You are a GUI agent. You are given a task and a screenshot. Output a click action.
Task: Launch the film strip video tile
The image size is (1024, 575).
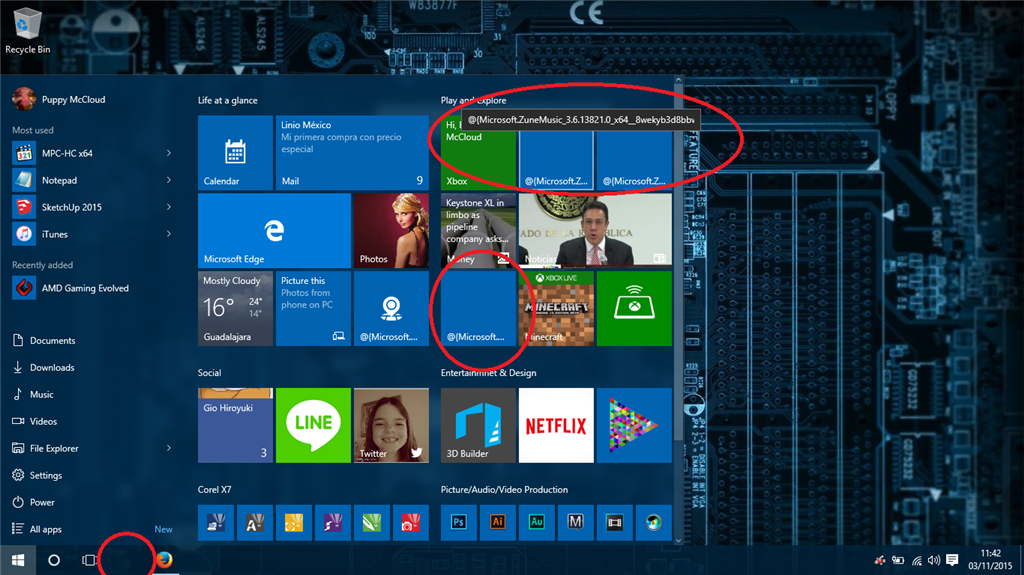pos(615,523)
